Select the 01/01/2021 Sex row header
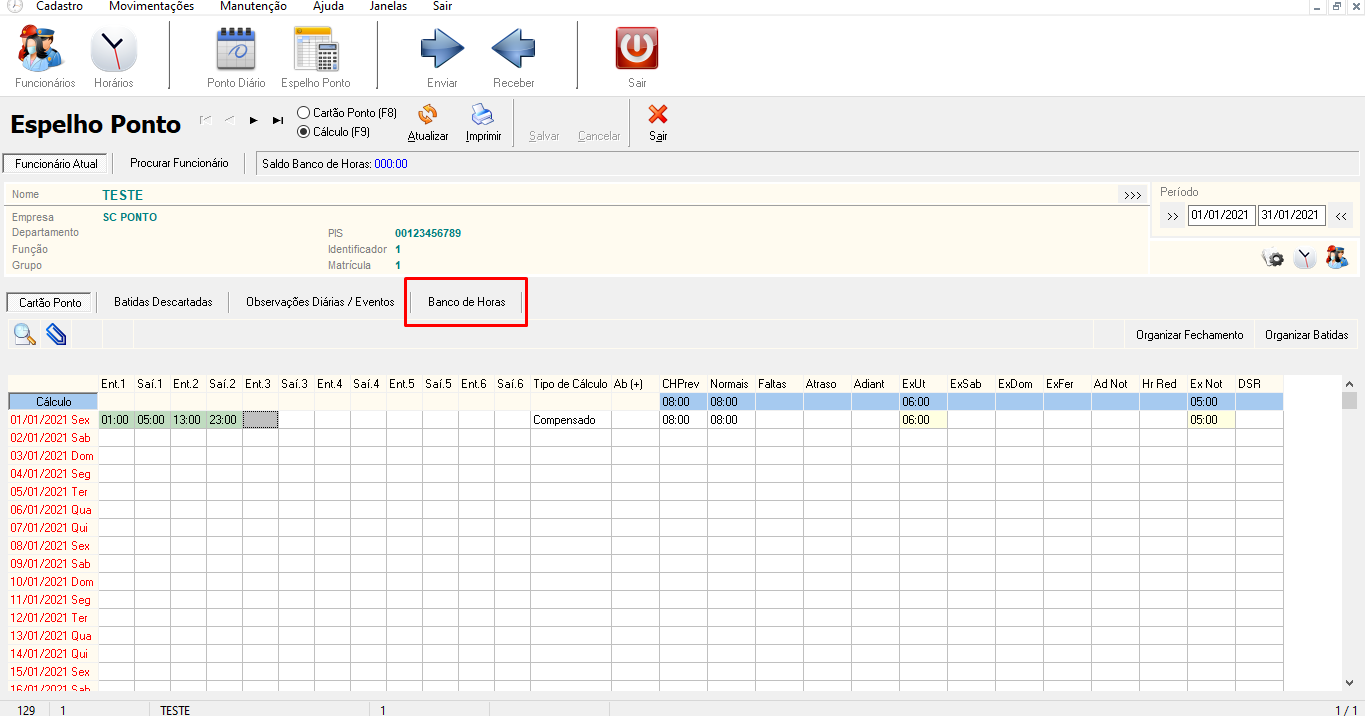Viewport: 1365px width, 716px height. click(x=53, y=420)
